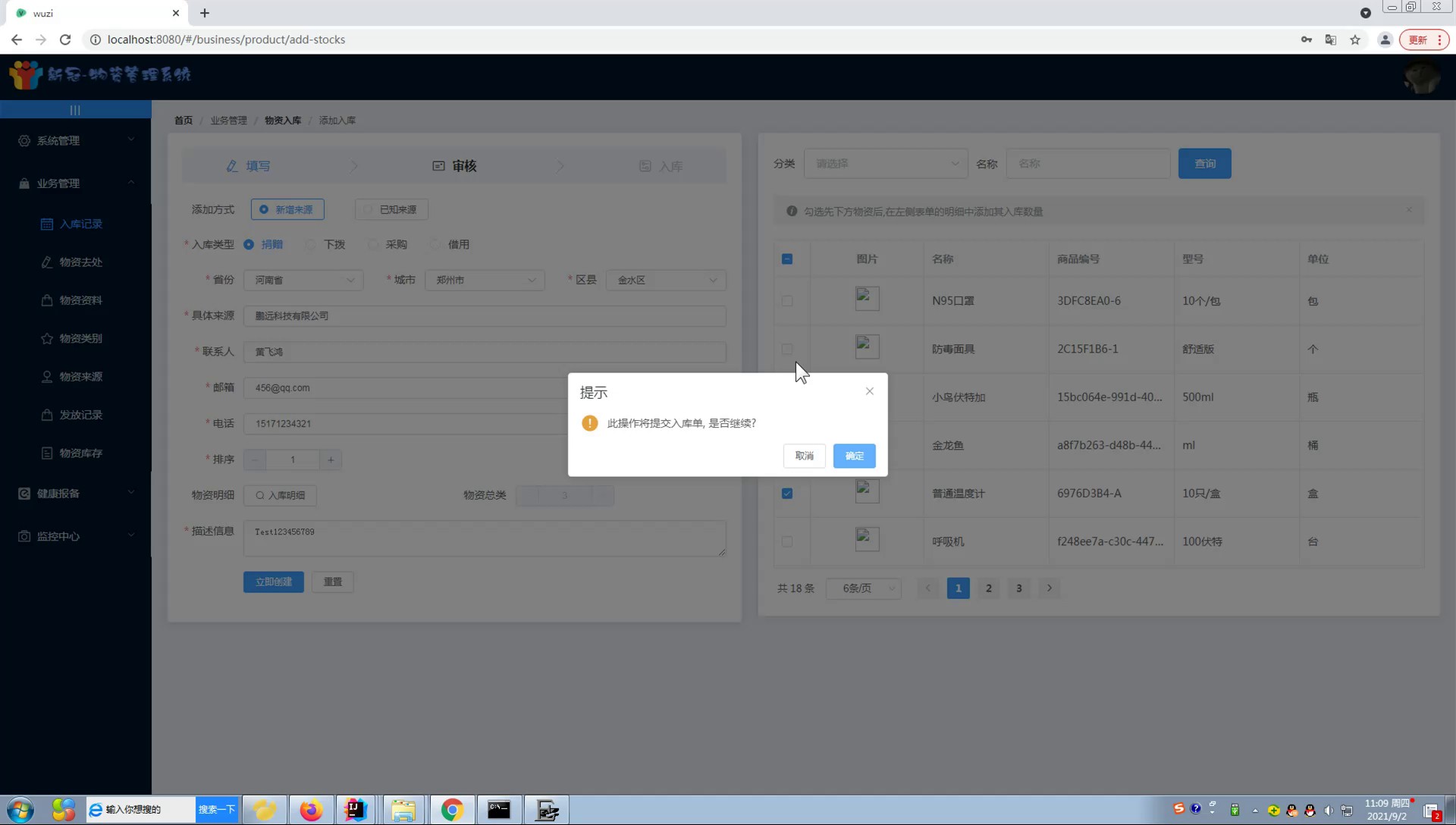Go to pagination page 2

tap(988, 588)
